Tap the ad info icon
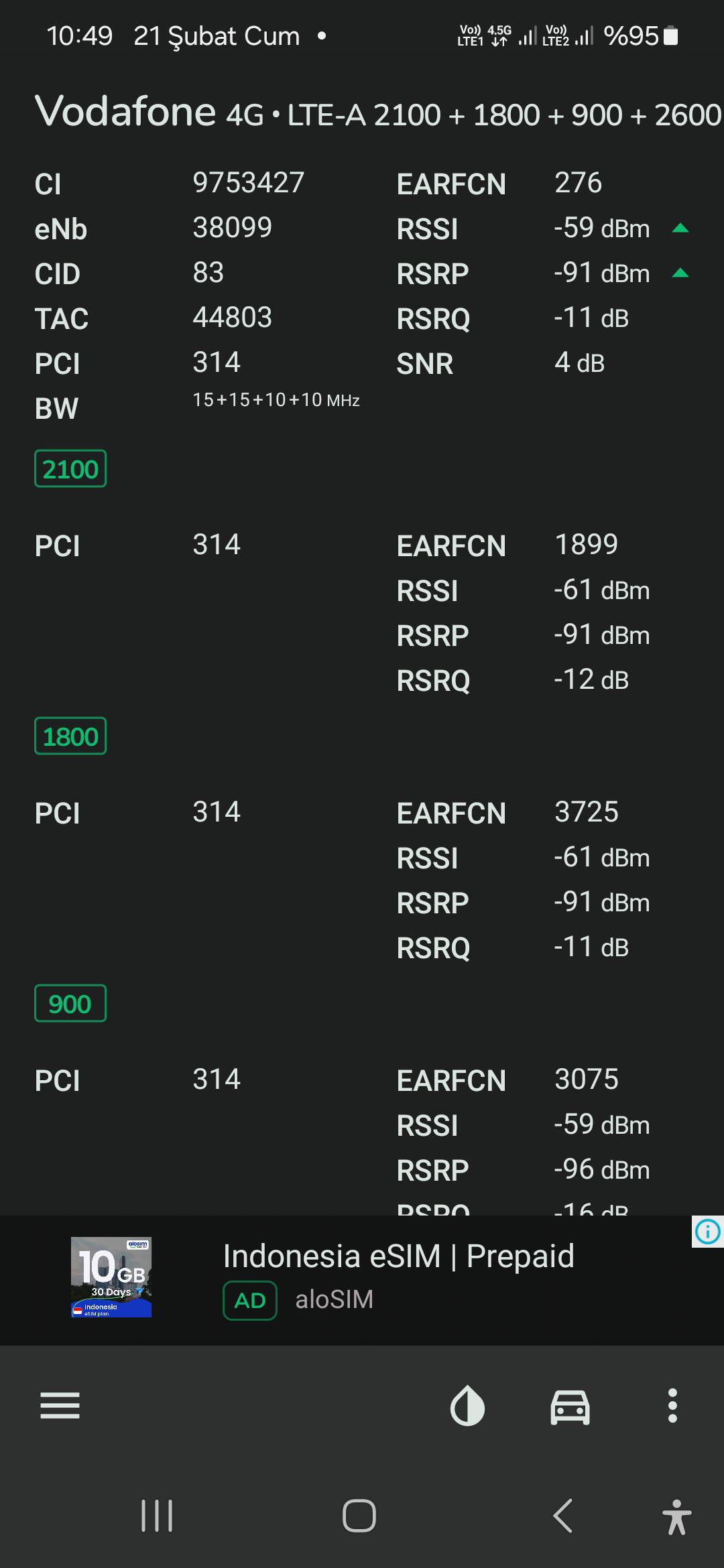This screenshot has height=1568, width=724. click(x=708, y=1232)
